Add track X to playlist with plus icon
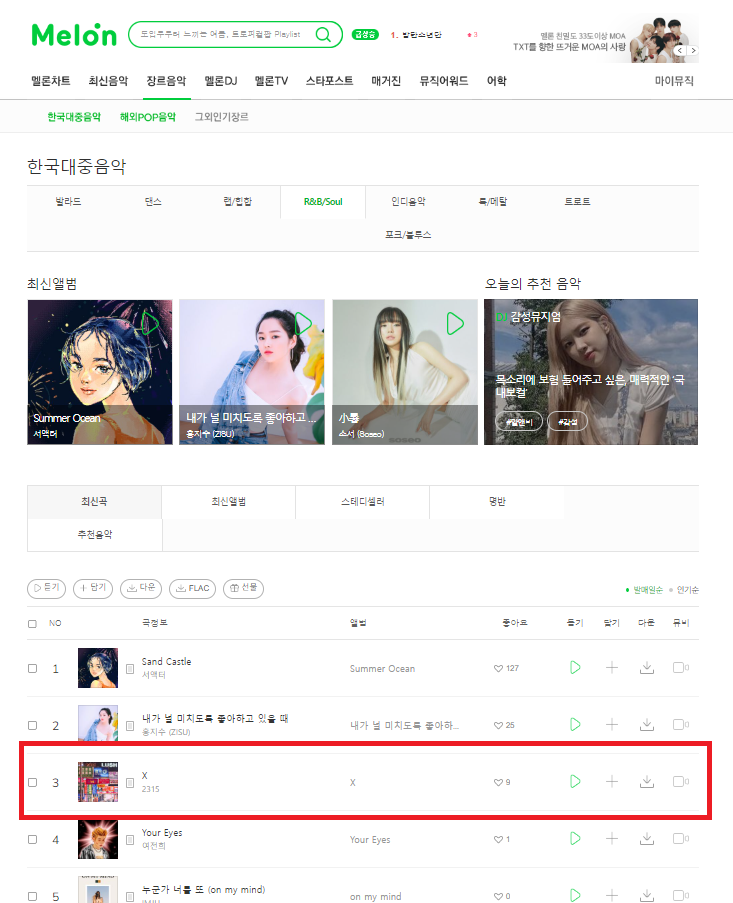The width and height of the screenshot is (733, 903). 612,781
